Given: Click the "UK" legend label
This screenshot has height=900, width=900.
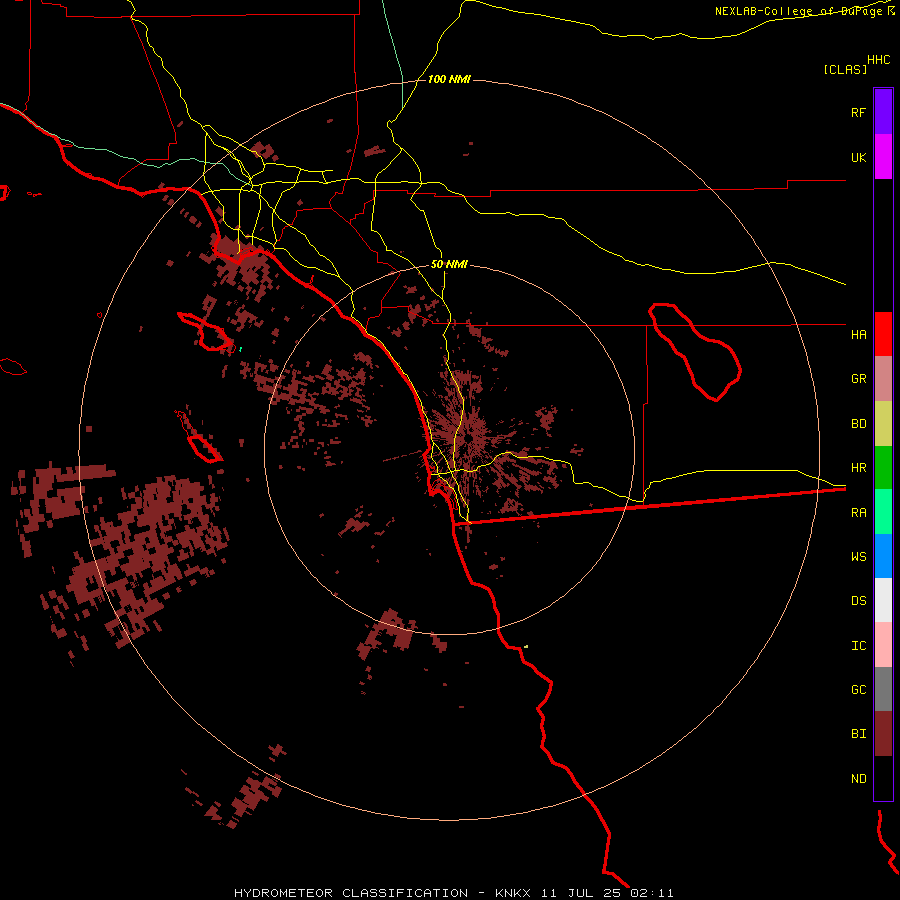Looking at the screenshot, I should point(858,157).
